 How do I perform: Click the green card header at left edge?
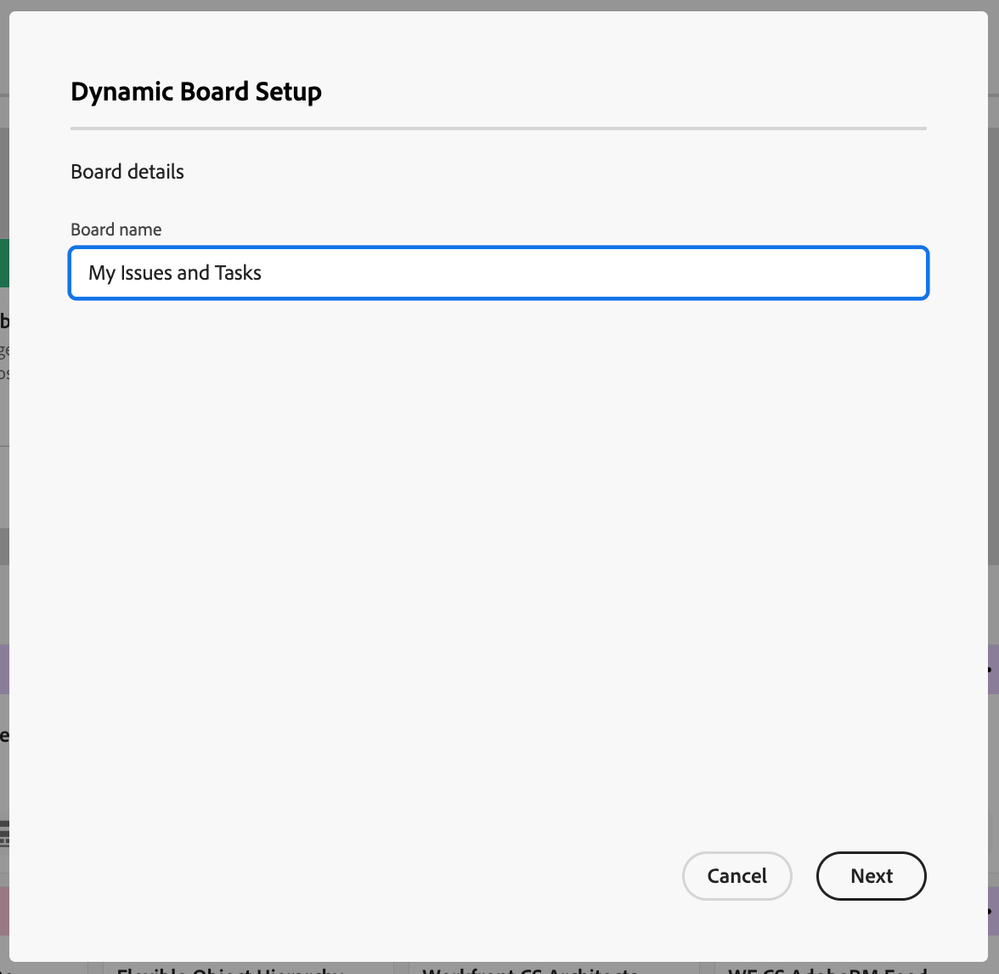point(4,263)
